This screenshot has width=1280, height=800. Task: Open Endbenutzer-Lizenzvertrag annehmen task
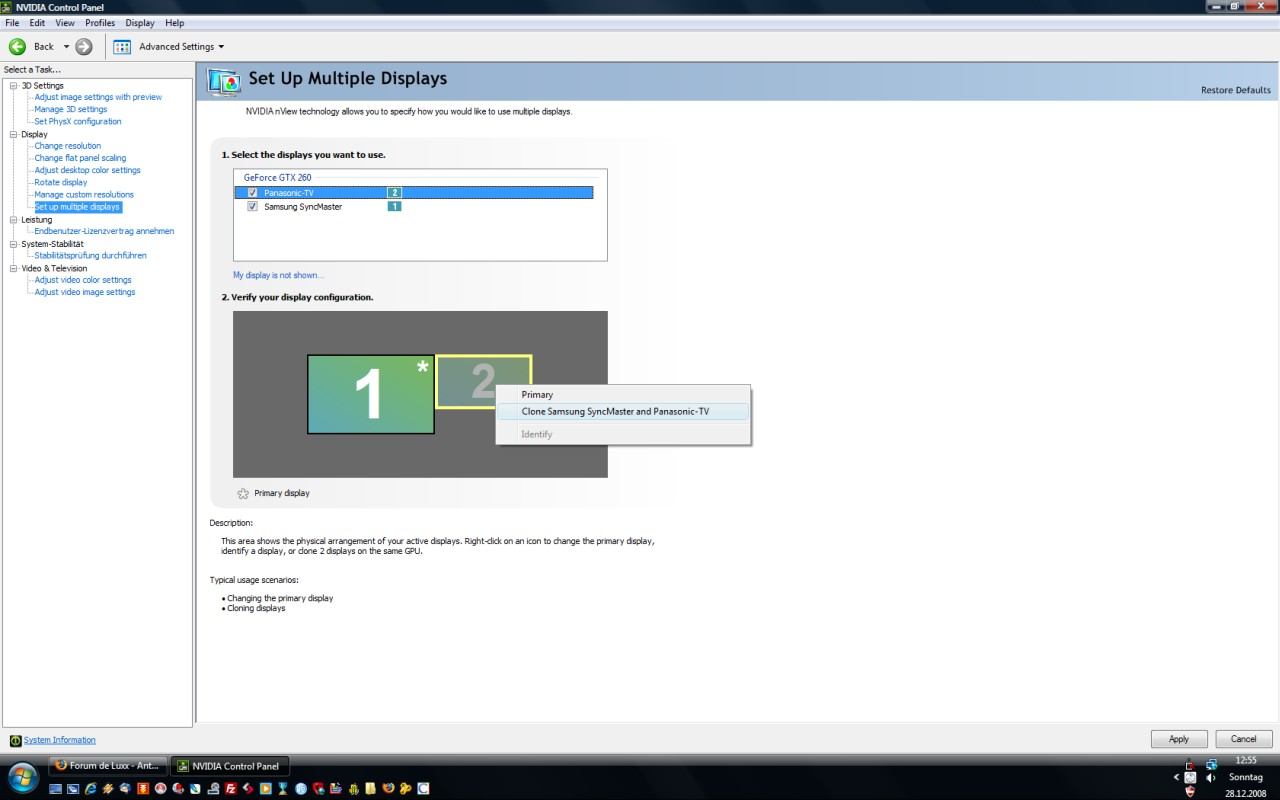104,231
